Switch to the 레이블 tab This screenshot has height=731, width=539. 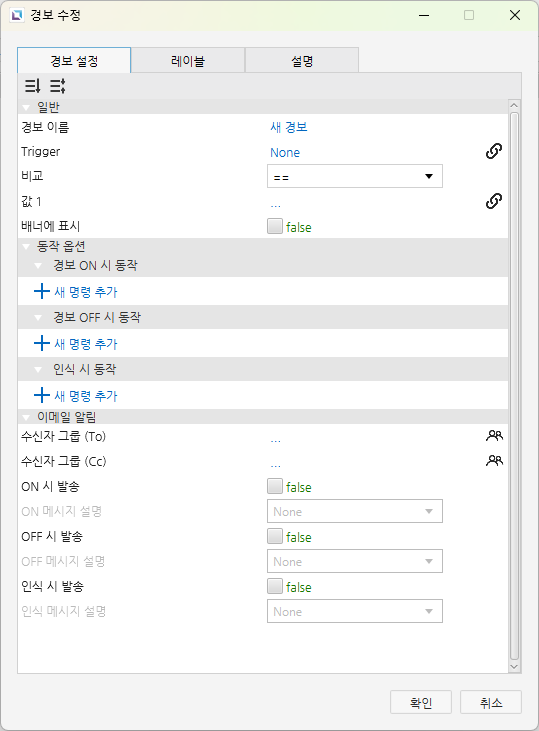[188, 61]
